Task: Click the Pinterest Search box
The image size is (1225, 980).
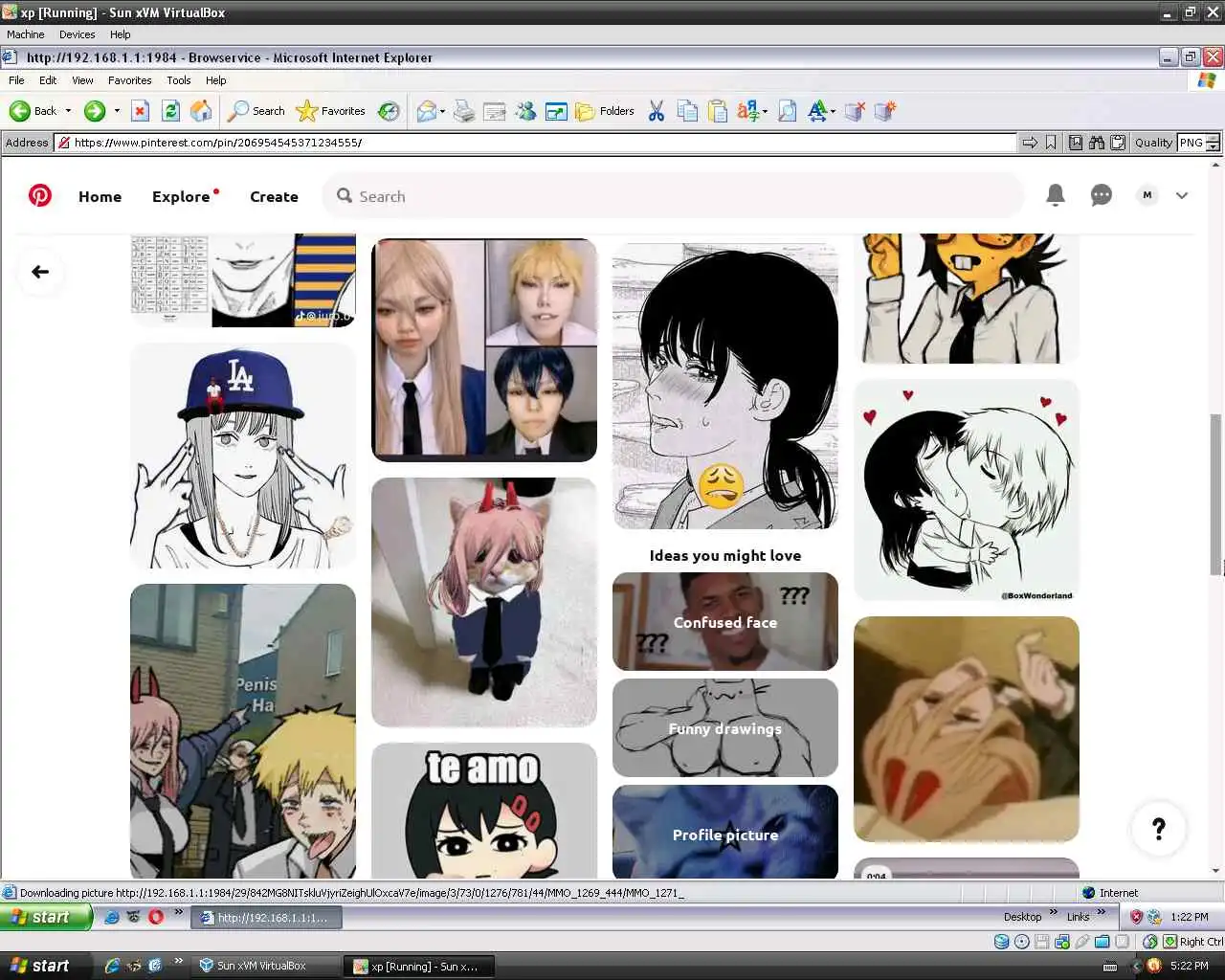Action: pos(673,196)
